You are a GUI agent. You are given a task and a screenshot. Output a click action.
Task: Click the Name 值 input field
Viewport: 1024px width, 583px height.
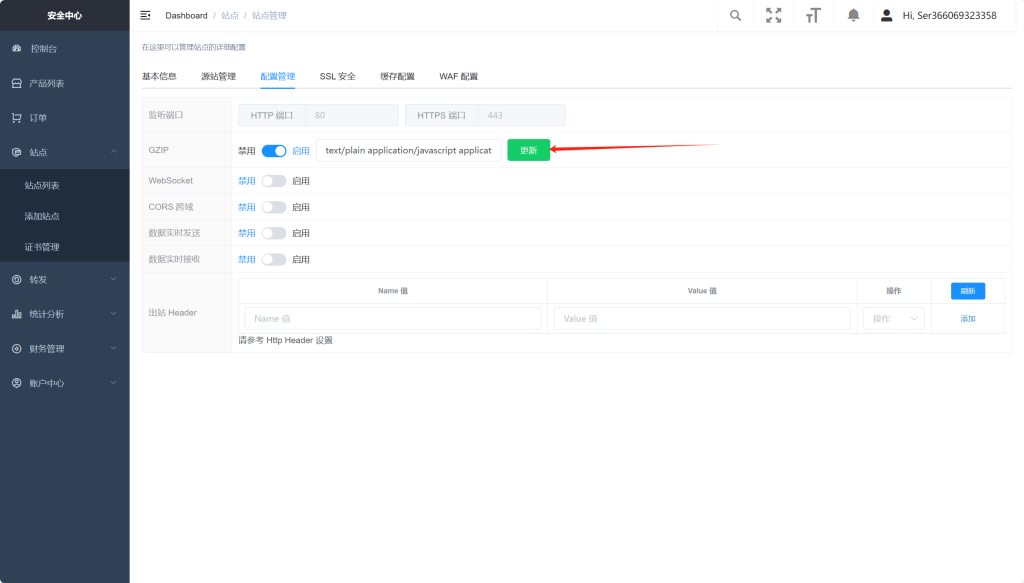coord(393,319)
